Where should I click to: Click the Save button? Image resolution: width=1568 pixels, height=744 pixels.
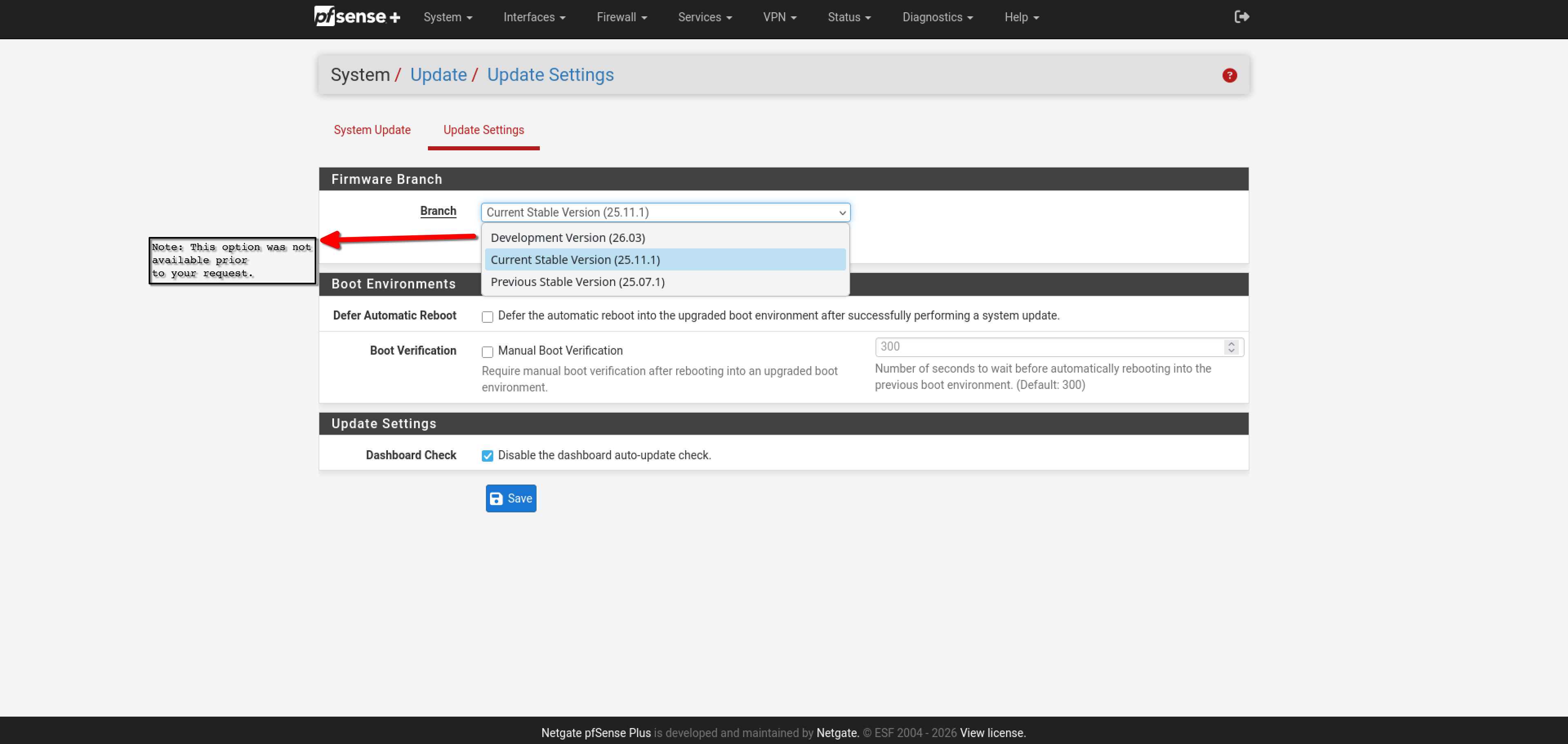point(511,498)
